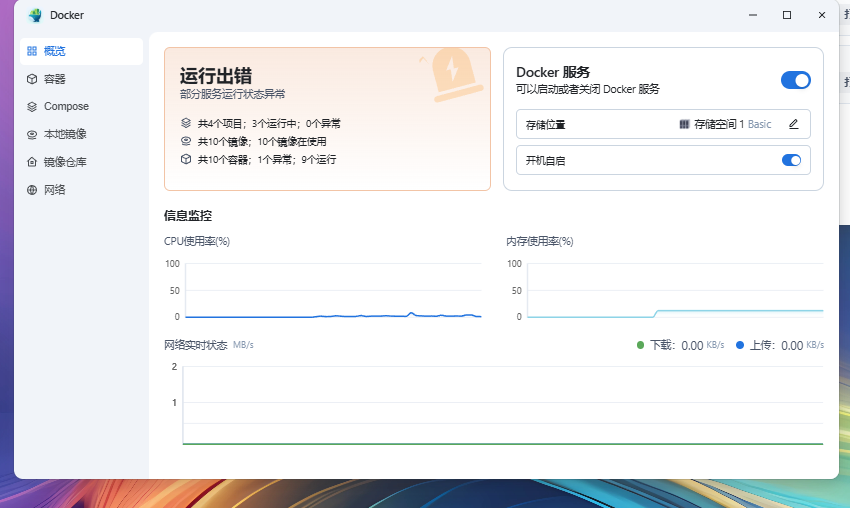Click the Compose stack icon
Viewport: 850px width, 508px height.
(32, 106)
